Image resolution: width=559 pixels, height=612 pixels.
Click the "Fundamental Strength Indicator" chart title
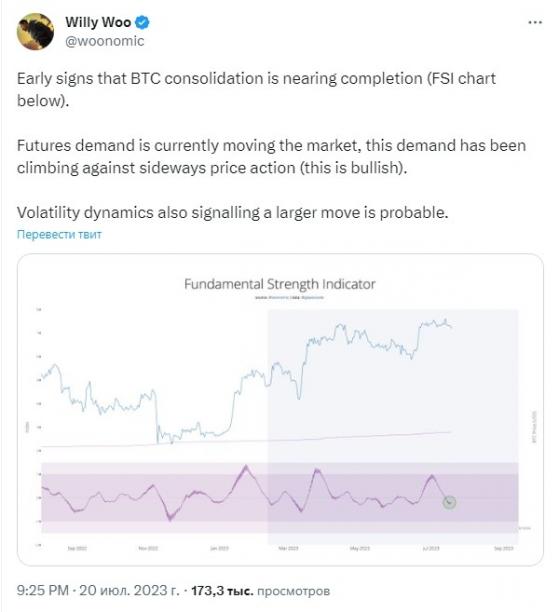click(280, 284)
